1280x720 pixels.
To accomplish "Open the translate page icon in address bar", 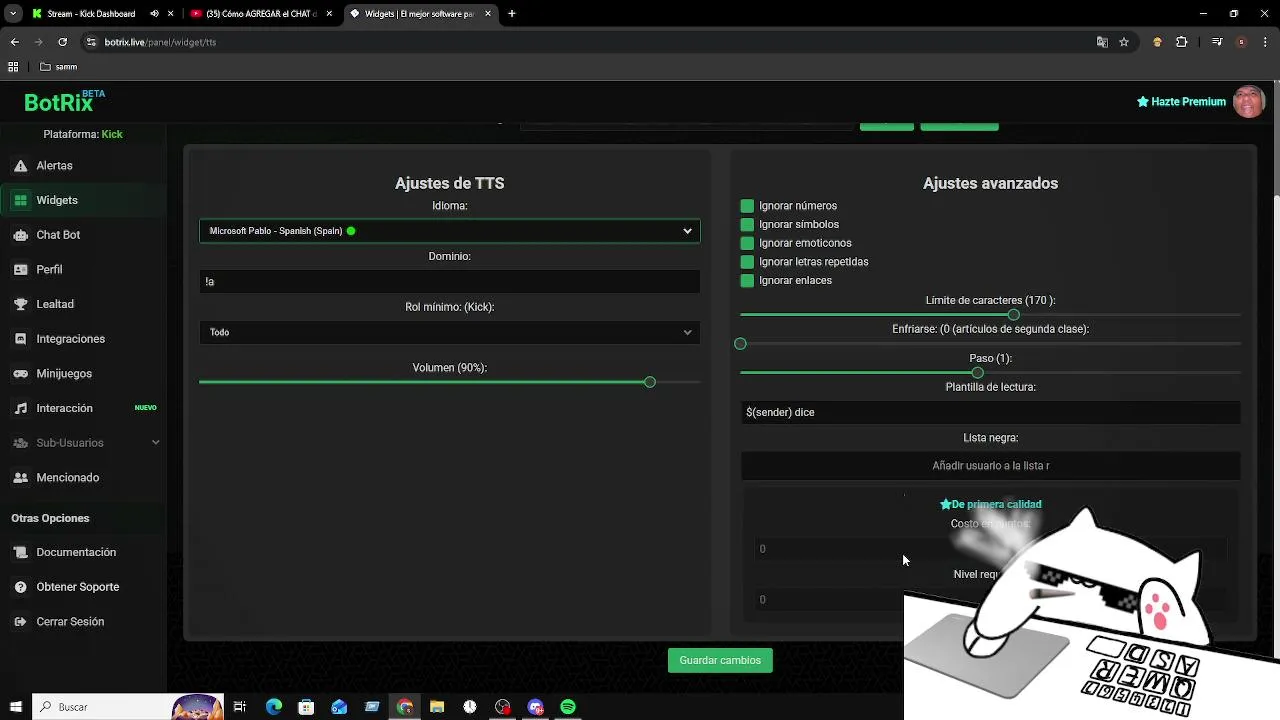I will pyautogui.click(x=1102, y=42).
